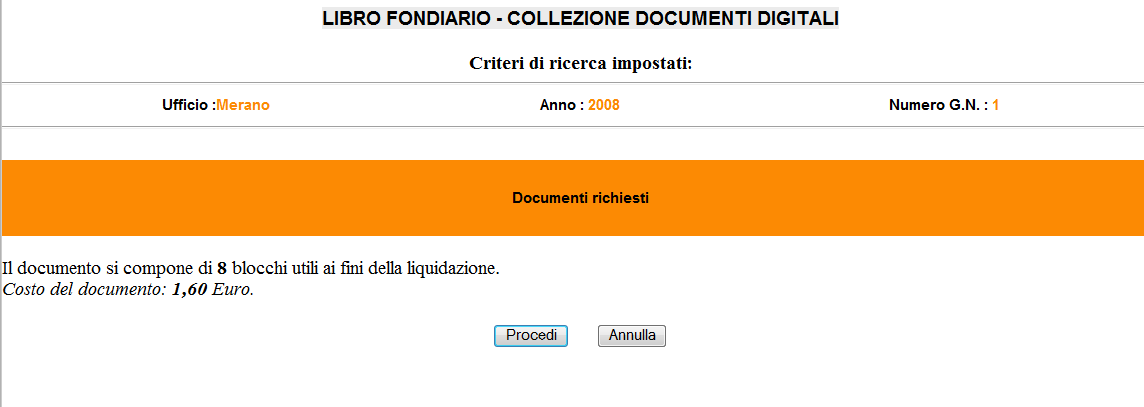Click the word liquidazione
This screenshot has width=1144, height=407.
tap(454, 268)
